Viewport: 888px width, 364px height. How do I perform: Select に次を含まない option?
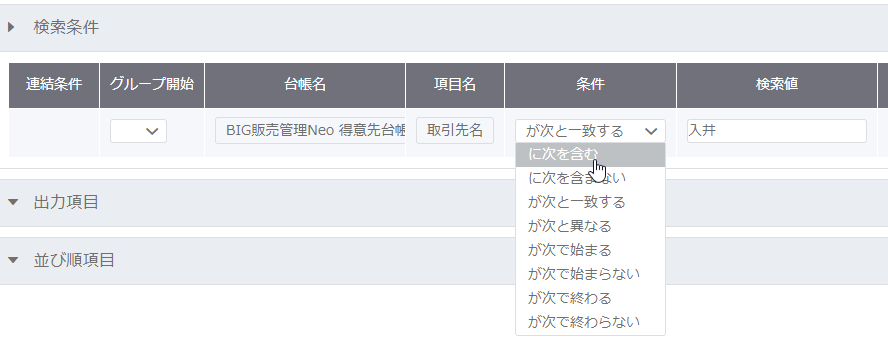pos(590,178)
